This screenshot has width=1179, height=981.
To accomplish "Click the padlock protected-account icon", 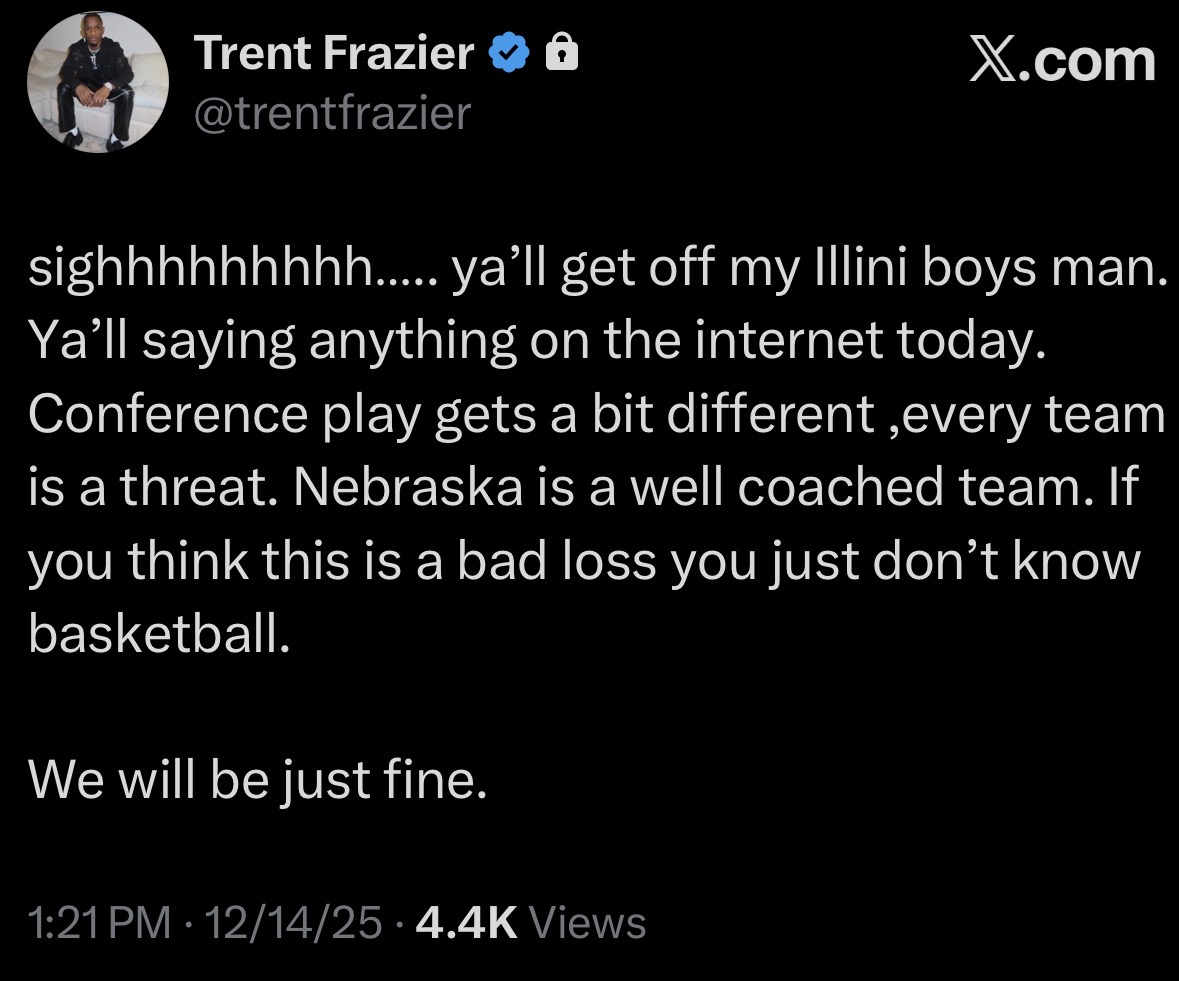I will (561, 55).
